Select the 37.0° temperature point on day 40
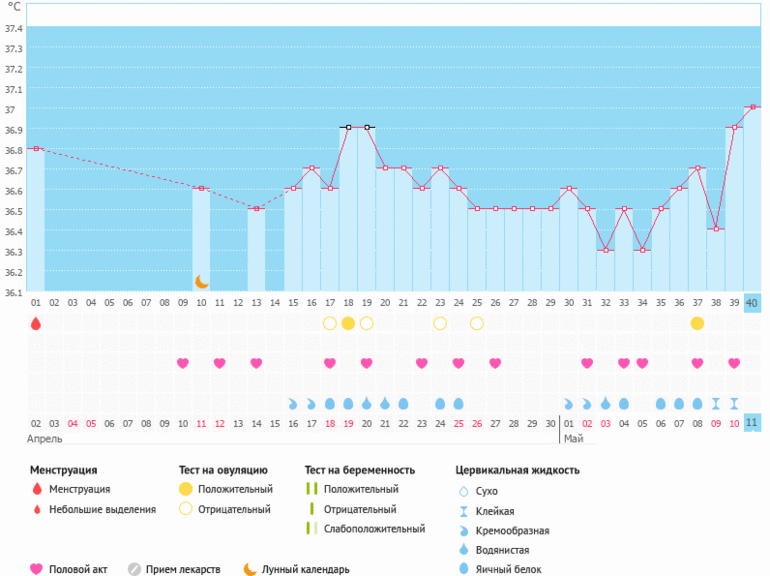 tap(752, 107)
